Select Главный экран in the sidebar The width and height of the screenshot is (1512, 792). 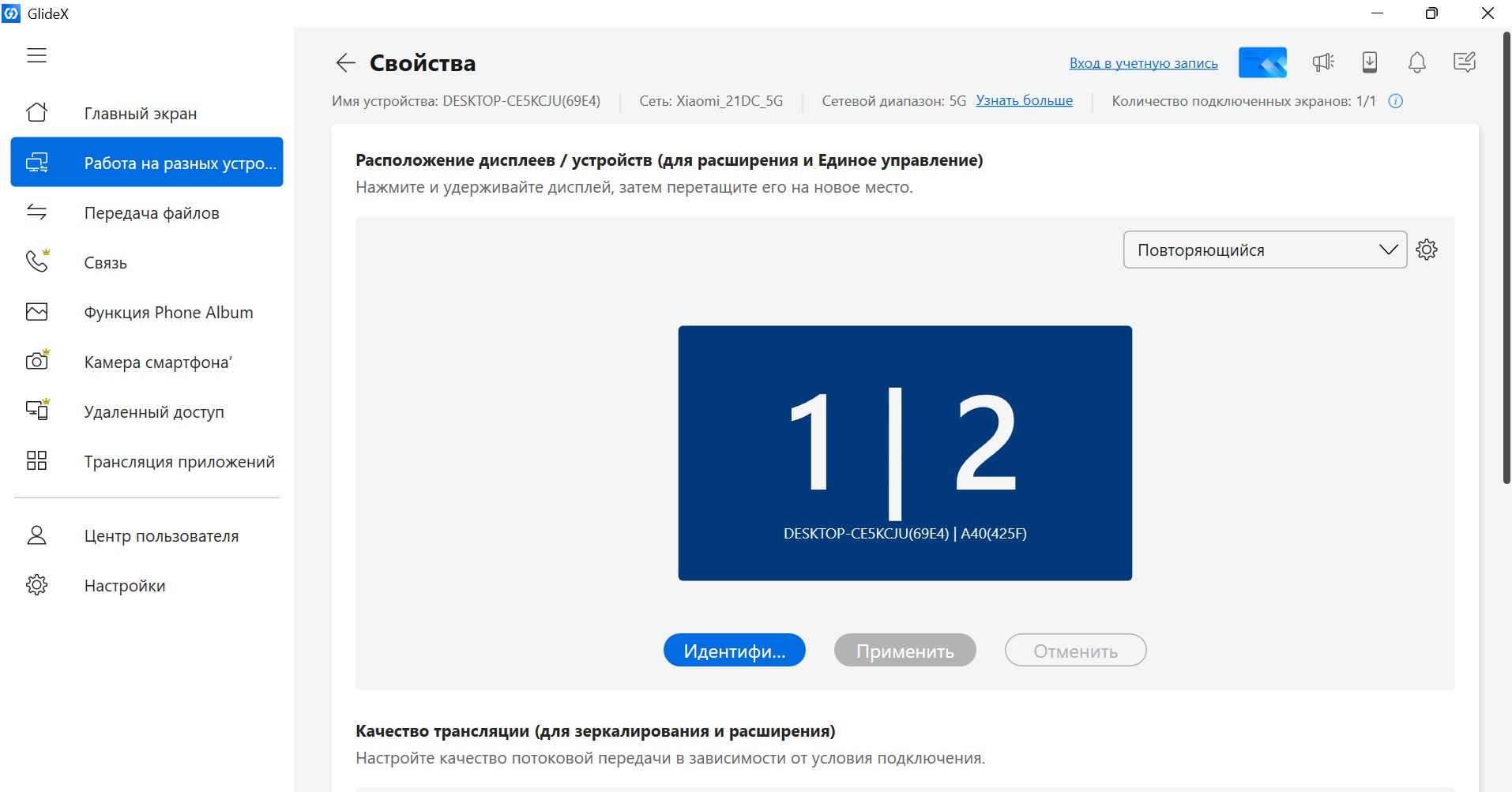coord(147,113)
